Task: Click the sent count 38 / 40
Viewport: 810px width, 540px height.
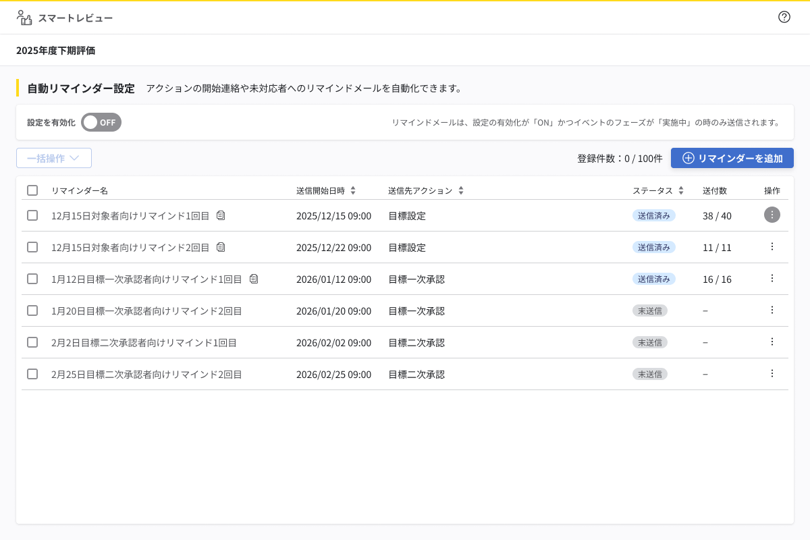Action: (717, 216)
